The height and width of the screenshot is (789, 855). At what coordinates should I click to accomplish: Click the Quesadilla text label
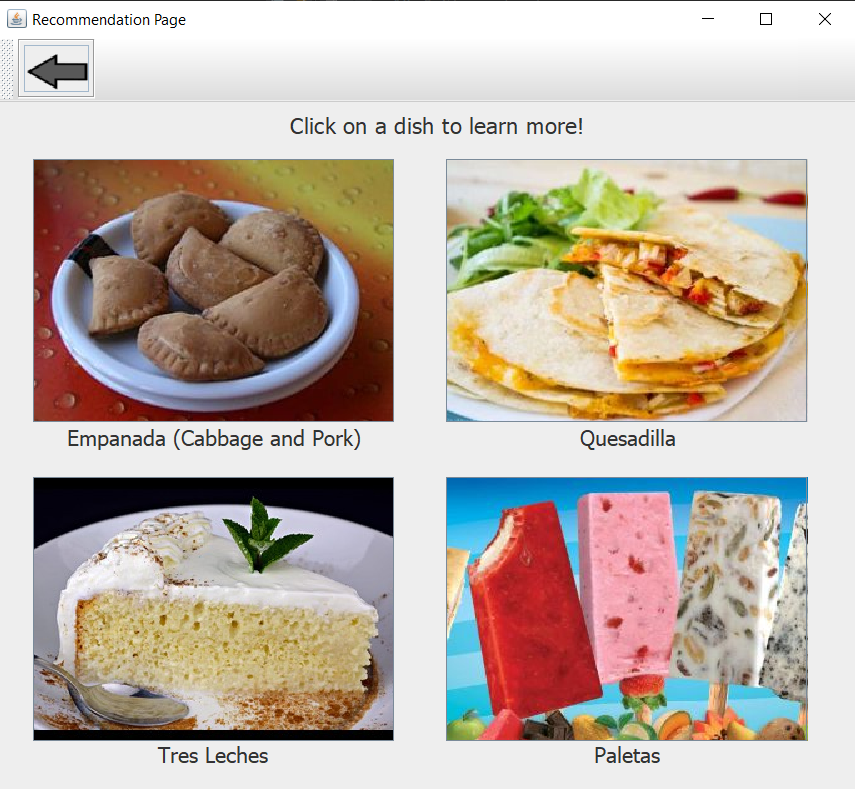pos(627,439)
